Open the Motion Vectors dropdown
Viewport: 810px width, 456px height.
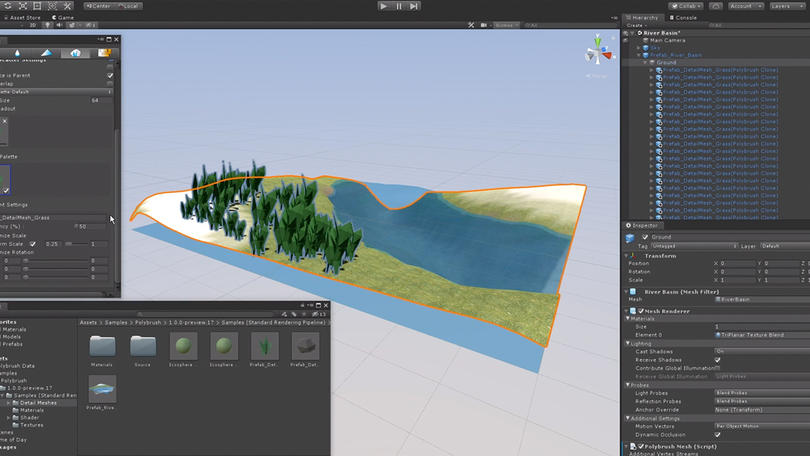[x=762, y=427]
